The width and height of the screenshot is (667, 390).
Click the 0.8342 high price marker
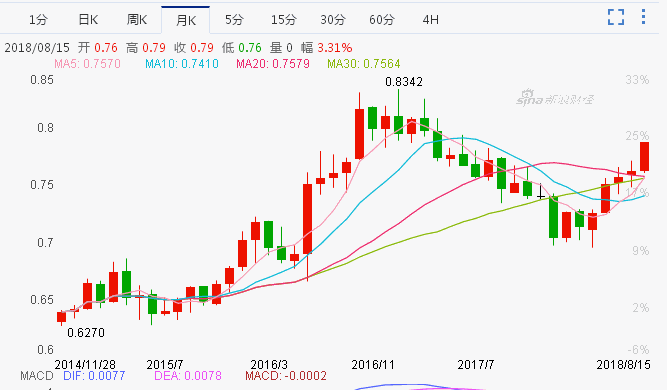point(404,82)
